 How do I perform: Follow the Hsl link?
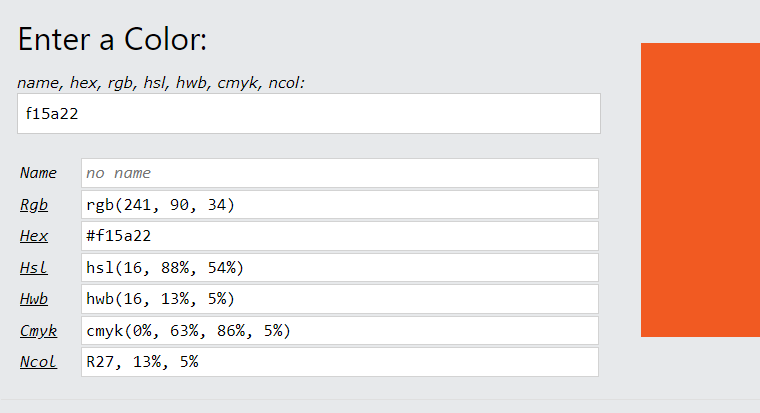coord(33,268)
